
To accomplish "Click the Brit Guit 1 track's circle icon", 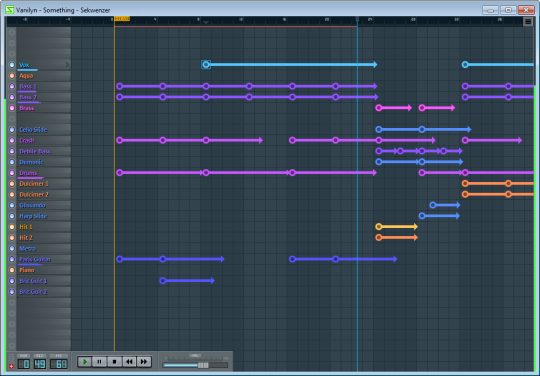I will (12, 281).
